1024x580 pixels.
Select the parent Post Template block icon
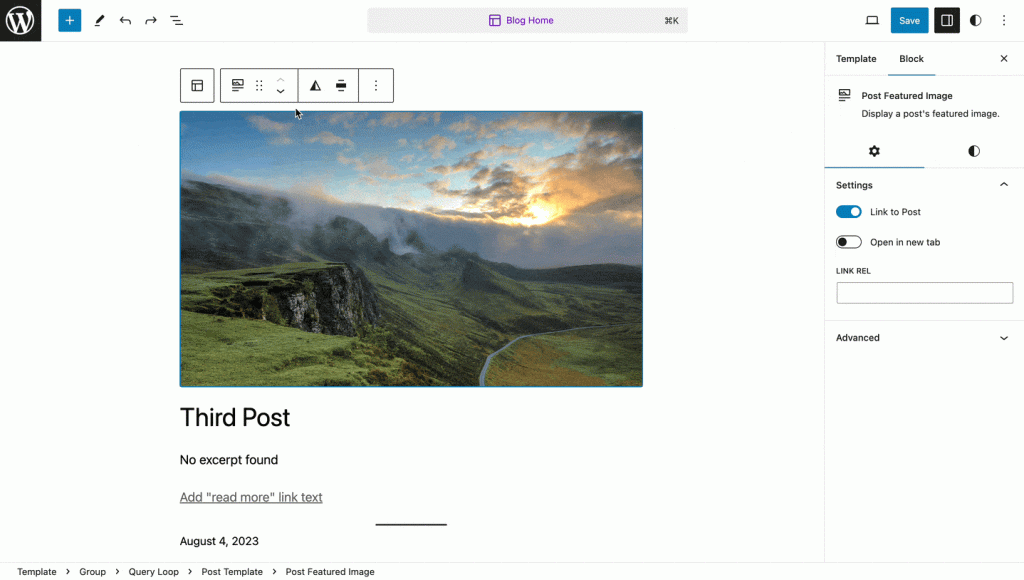pyautogui.click(x=197, y=86)
